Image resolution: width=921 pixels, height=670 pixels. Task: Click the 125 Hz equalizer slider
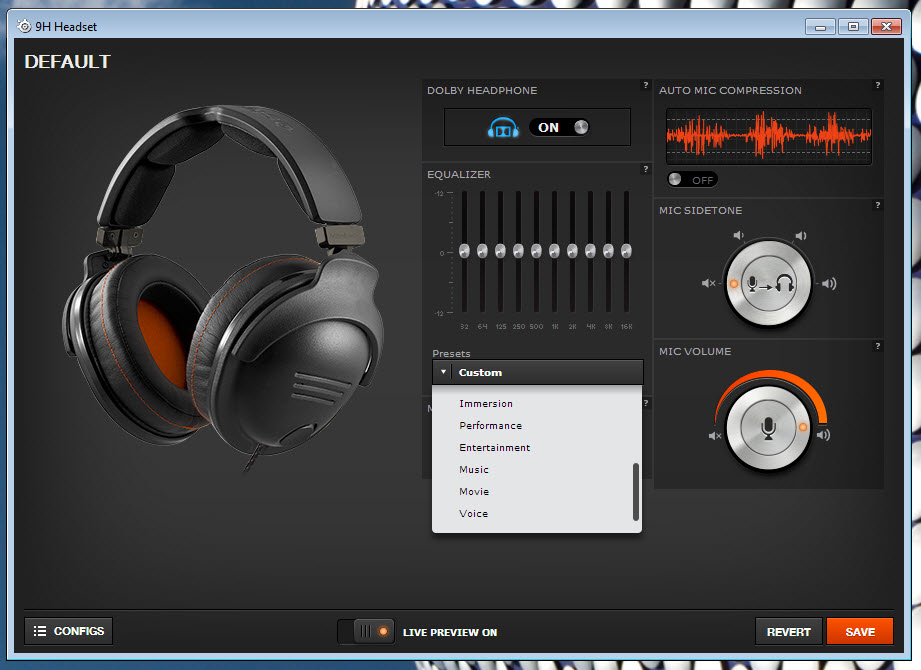click(500, 251)
